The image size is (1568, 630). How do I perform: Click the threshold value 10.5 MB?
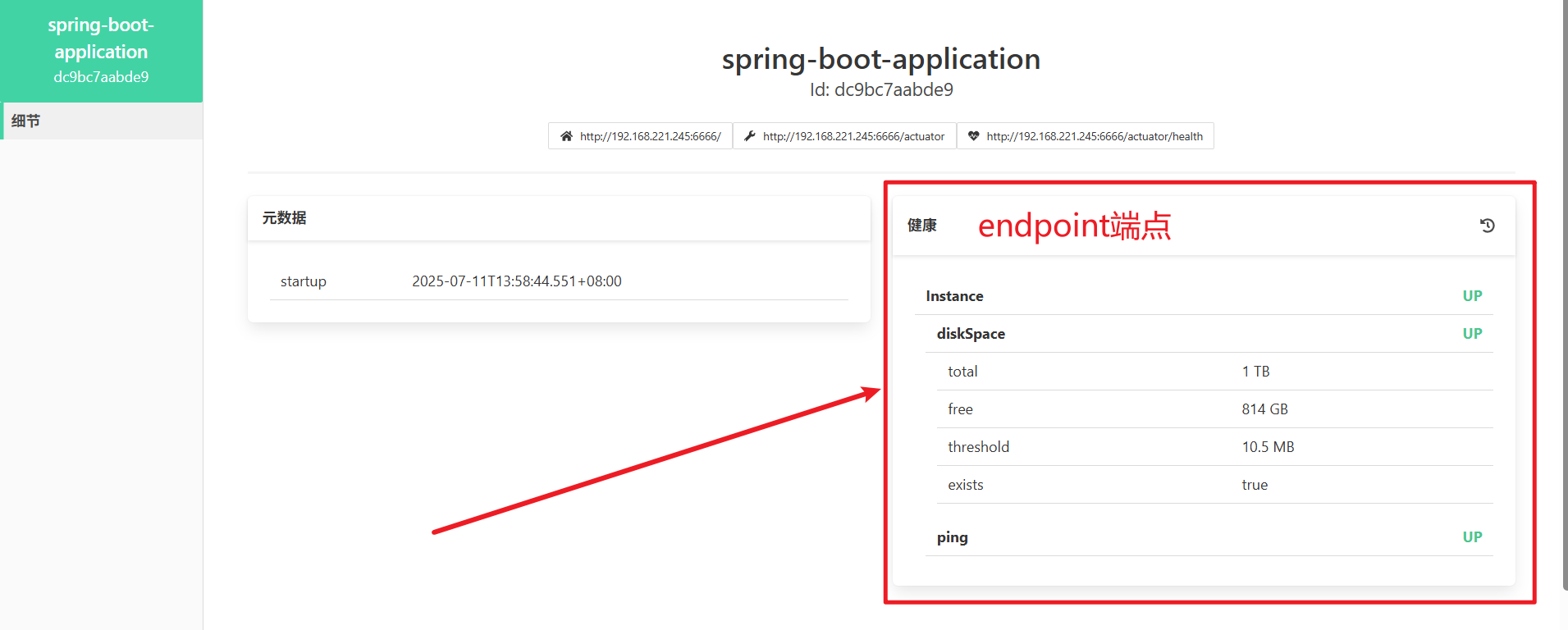(x=1268, y=447)
